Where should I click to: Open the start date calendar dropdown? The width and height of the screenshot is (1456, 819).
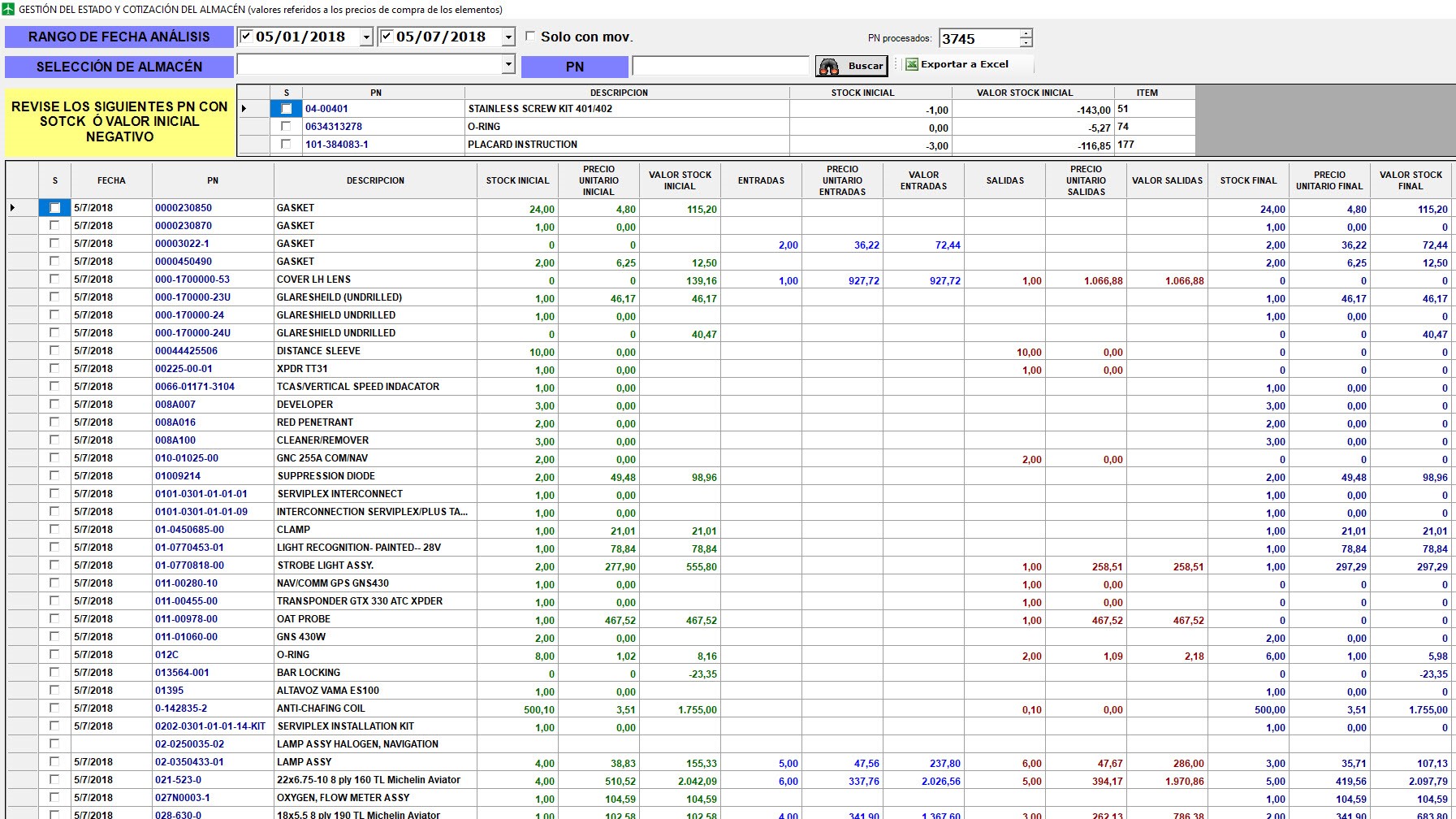point(366,37)
